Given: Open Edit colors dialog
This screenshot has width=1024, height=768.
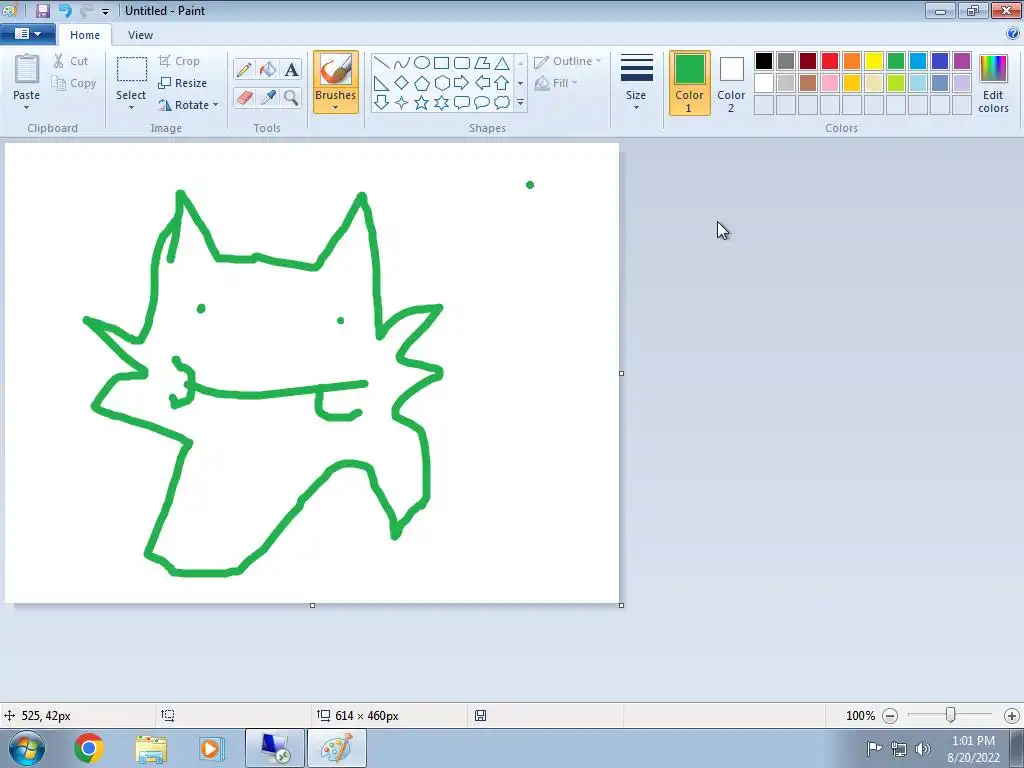Looking at the screenshot, I should coord(993,83).
